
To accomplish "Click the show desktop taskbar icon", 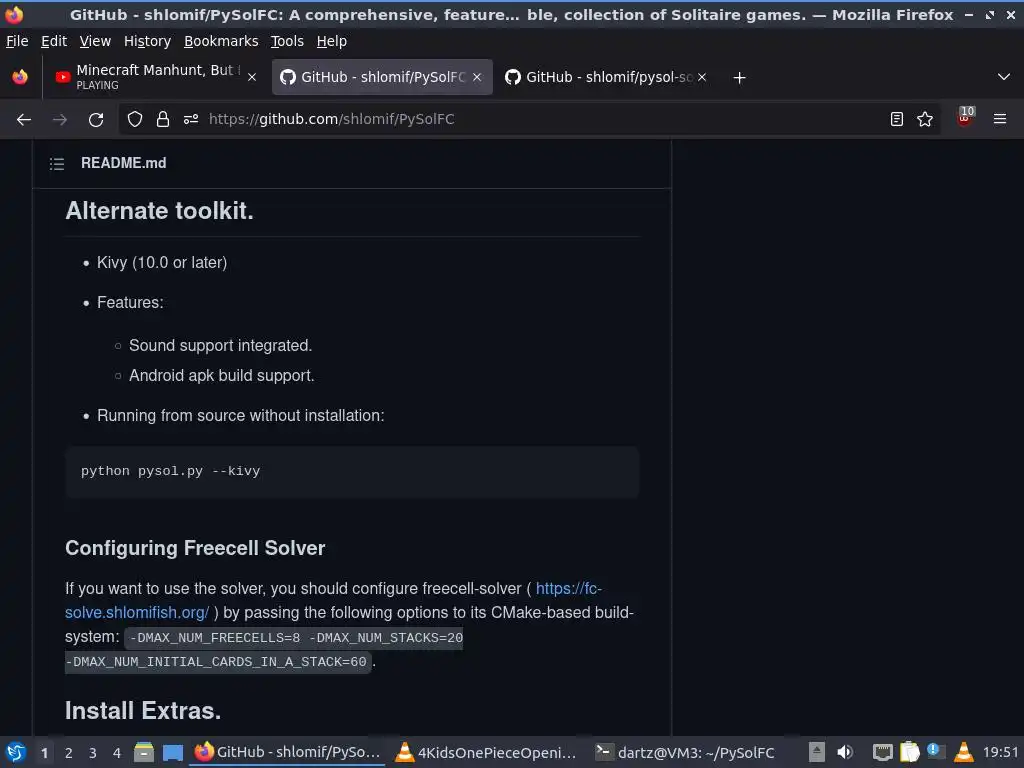I will 172,753.
